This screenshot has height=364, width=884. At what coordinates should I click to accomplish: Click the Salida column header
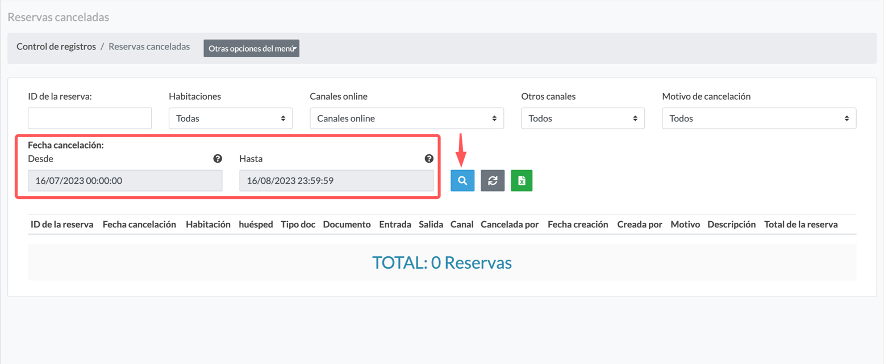431,224
